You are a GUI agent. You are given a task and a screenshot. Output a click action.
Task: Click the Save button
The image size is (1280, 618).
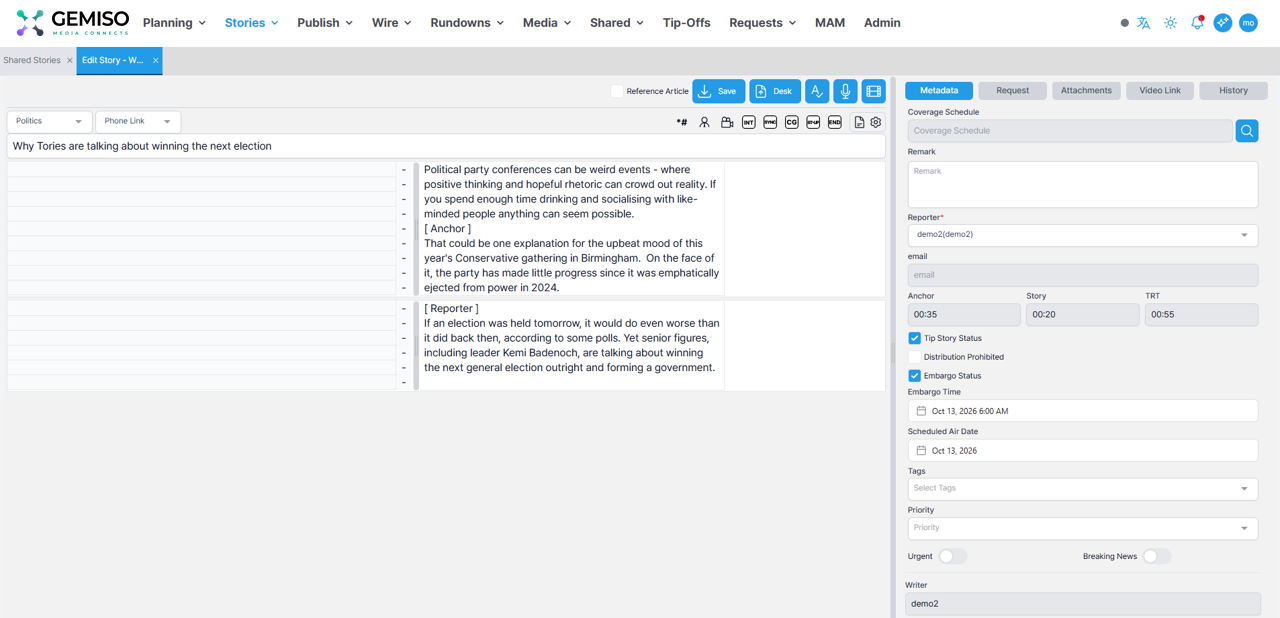click(x=718, y=91)
